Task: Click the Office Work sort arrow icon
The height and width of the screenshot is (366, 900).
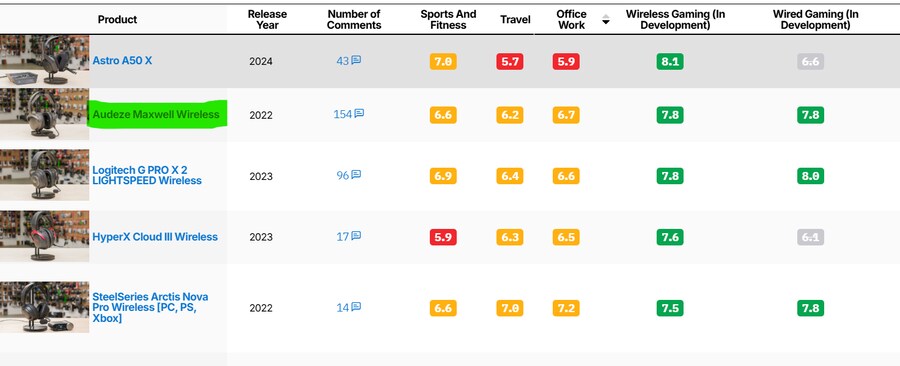Action: pos(606,20)
